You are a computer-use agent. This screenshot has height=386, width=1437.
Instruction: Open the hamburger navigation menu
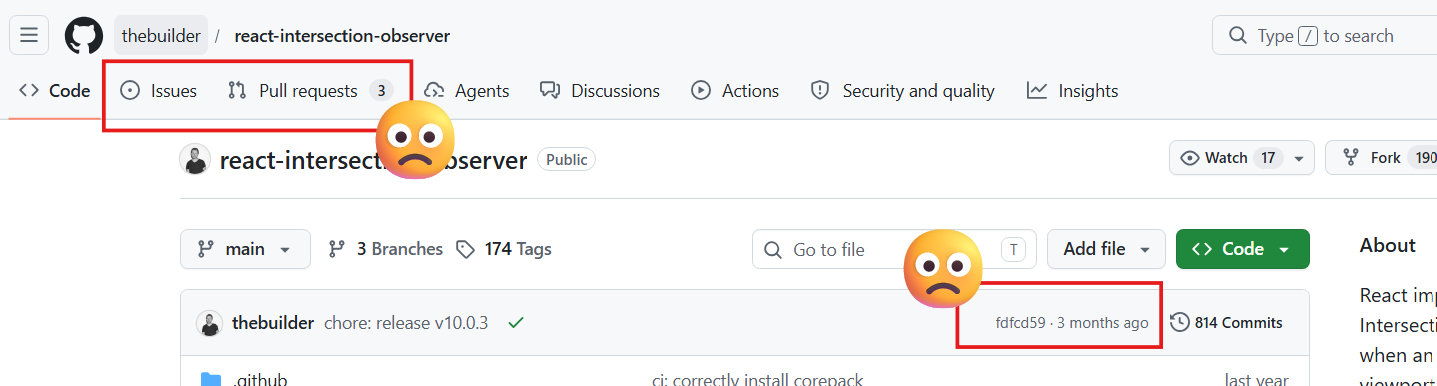pyautogui.click(x=29, y=36)
